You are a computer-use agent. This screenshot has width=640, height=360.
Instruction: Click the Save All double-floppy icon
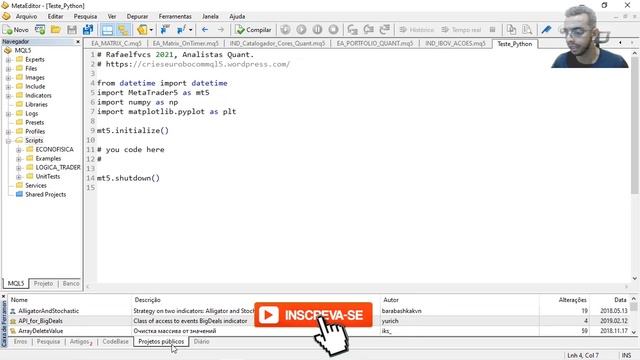click(x=88, y=29)
